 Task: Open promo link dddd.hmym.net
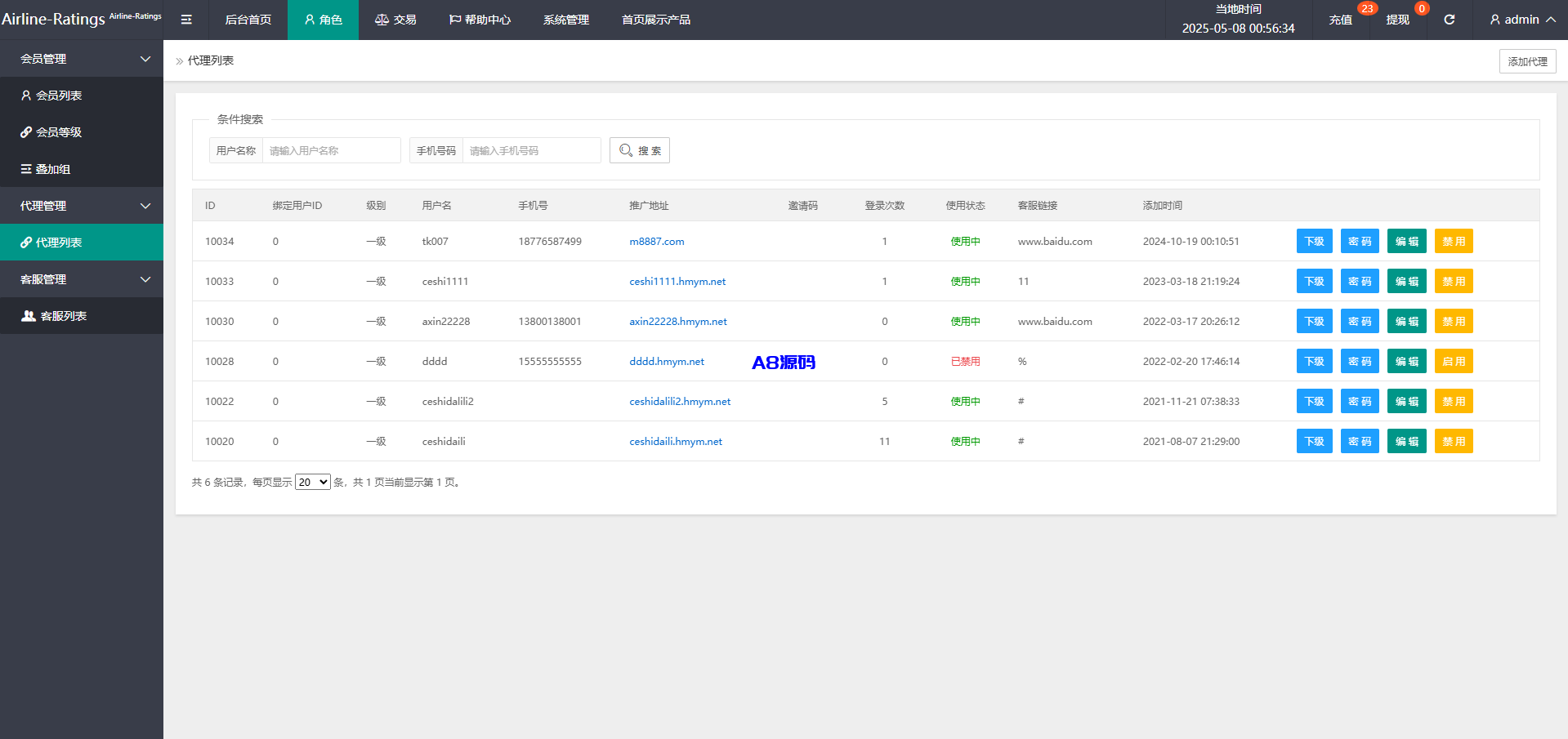[667, 362]
